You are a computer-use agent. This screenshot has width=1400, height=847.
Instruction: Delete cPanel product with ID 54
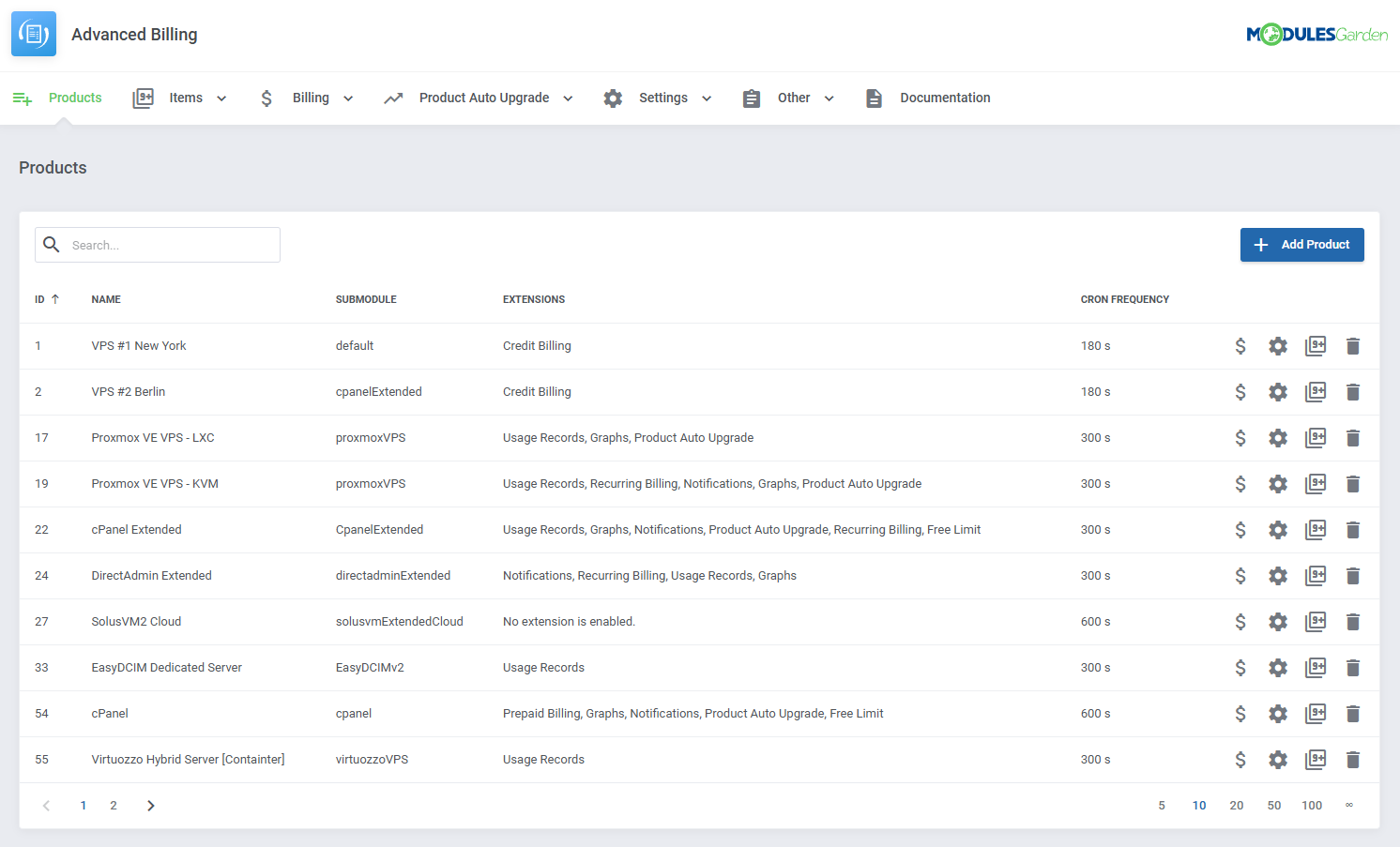tap(1353, 714)
